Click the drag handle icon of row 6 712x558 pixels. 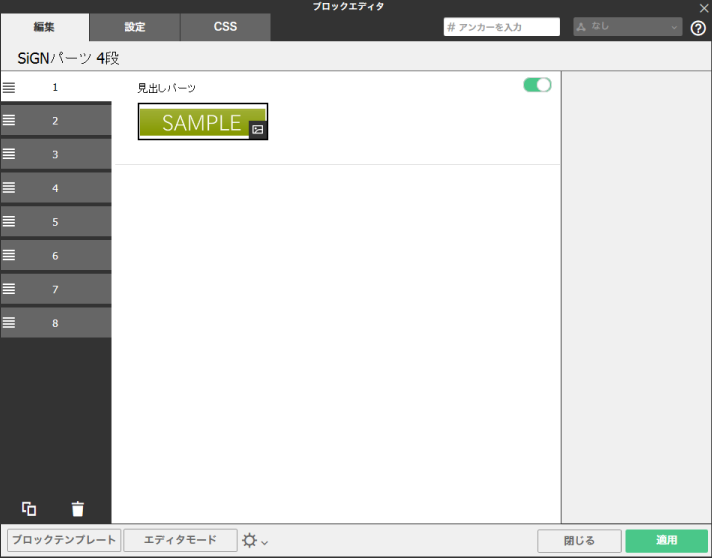[x=9, y=255]
